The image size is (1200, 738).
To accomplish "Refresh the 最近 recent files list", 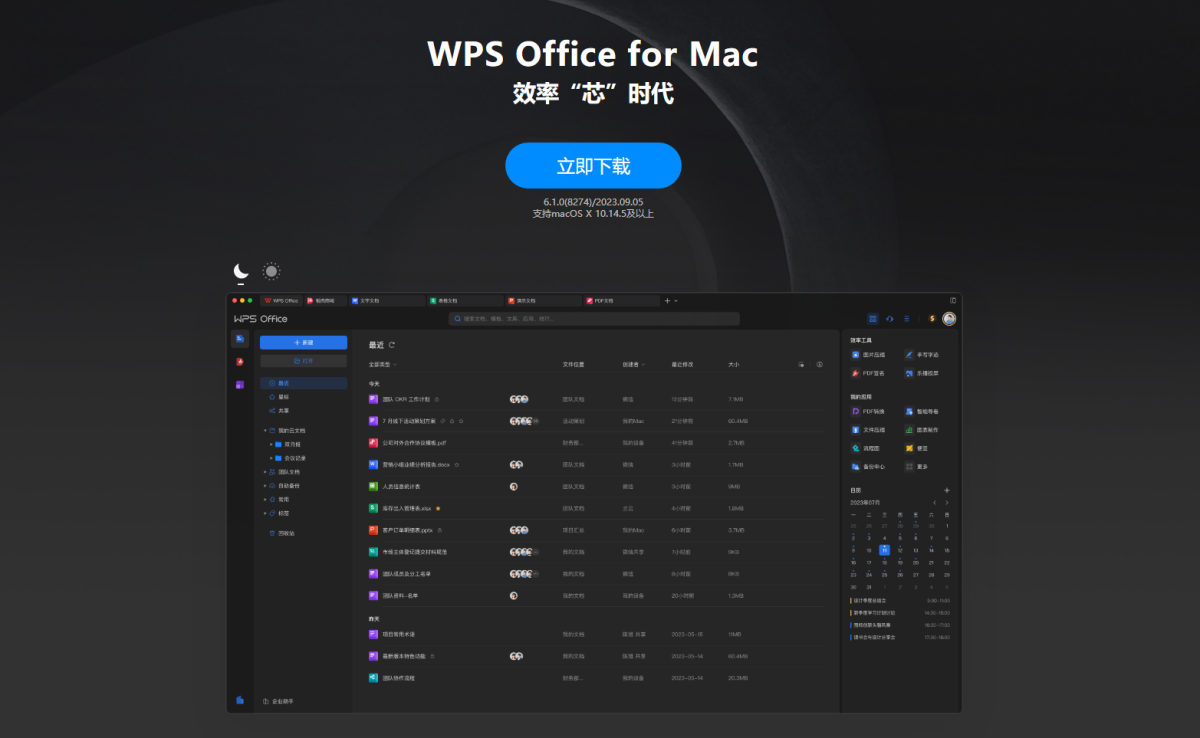I will click(392, 345).
